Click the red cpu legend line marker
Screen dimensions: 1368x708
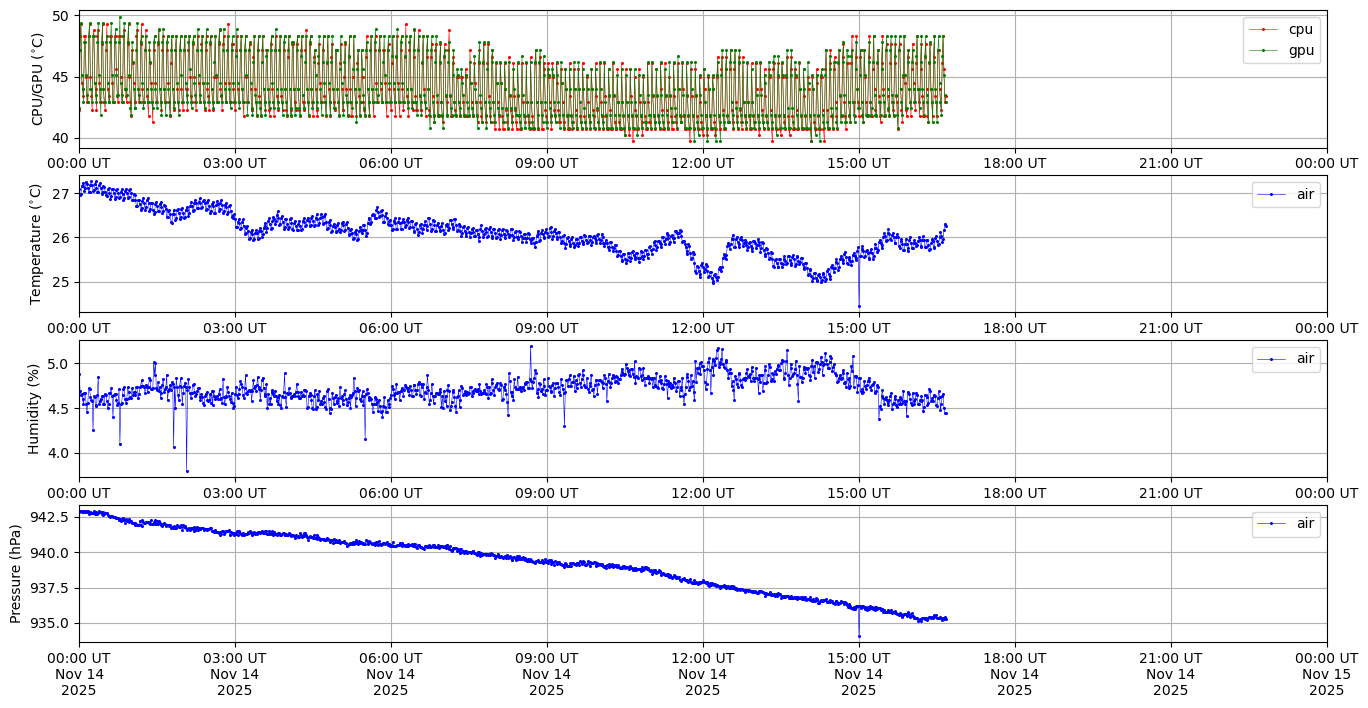point(1263,29)
